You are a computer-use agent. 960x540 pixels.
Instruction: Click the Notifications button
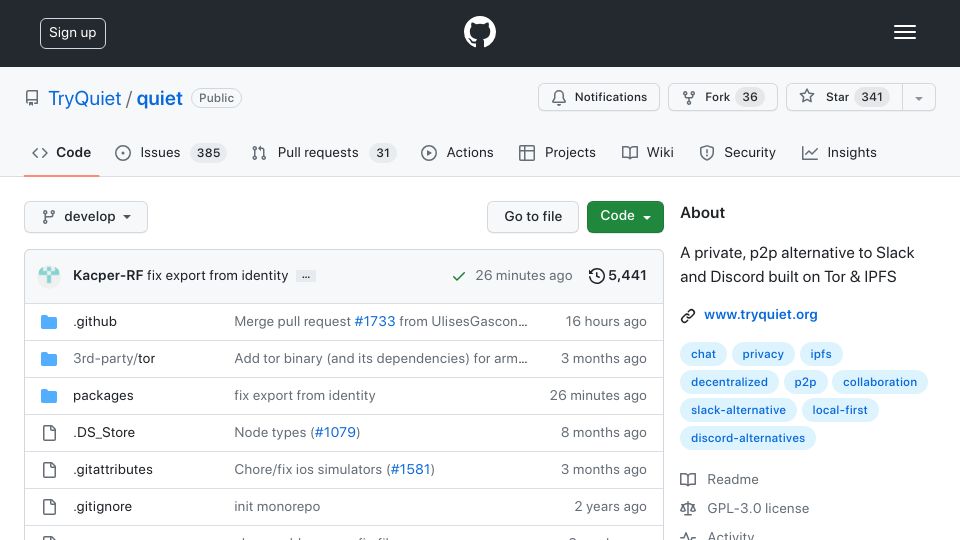pyautogui.click(x=599, y=97)
